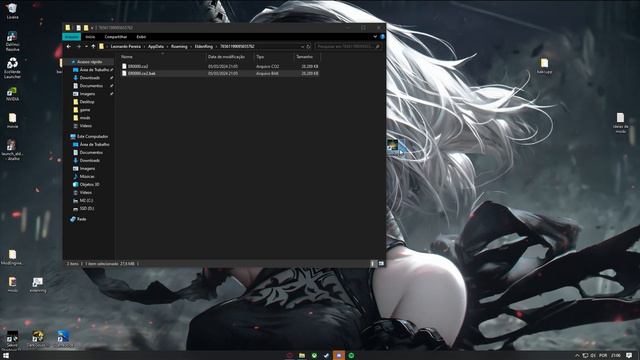This screenshot has width=640, height=360.
Task: Open the quick access toolbar dropdown
Action: (92, 28)
